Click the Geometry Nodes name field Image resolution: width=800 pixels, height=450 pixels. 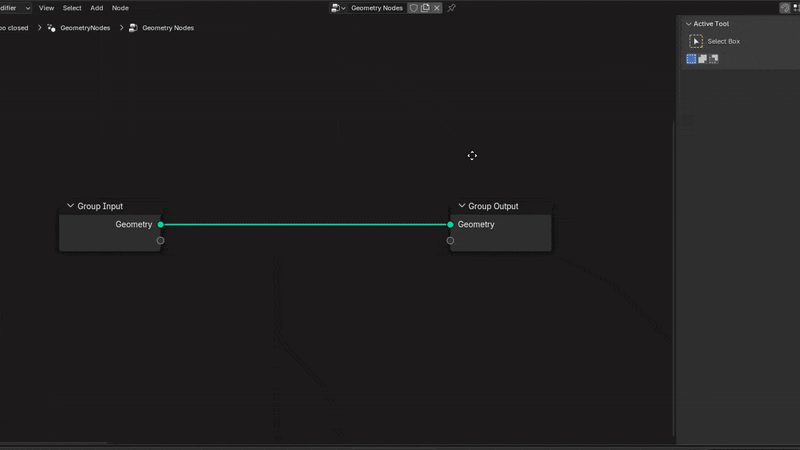coord(376,8)
